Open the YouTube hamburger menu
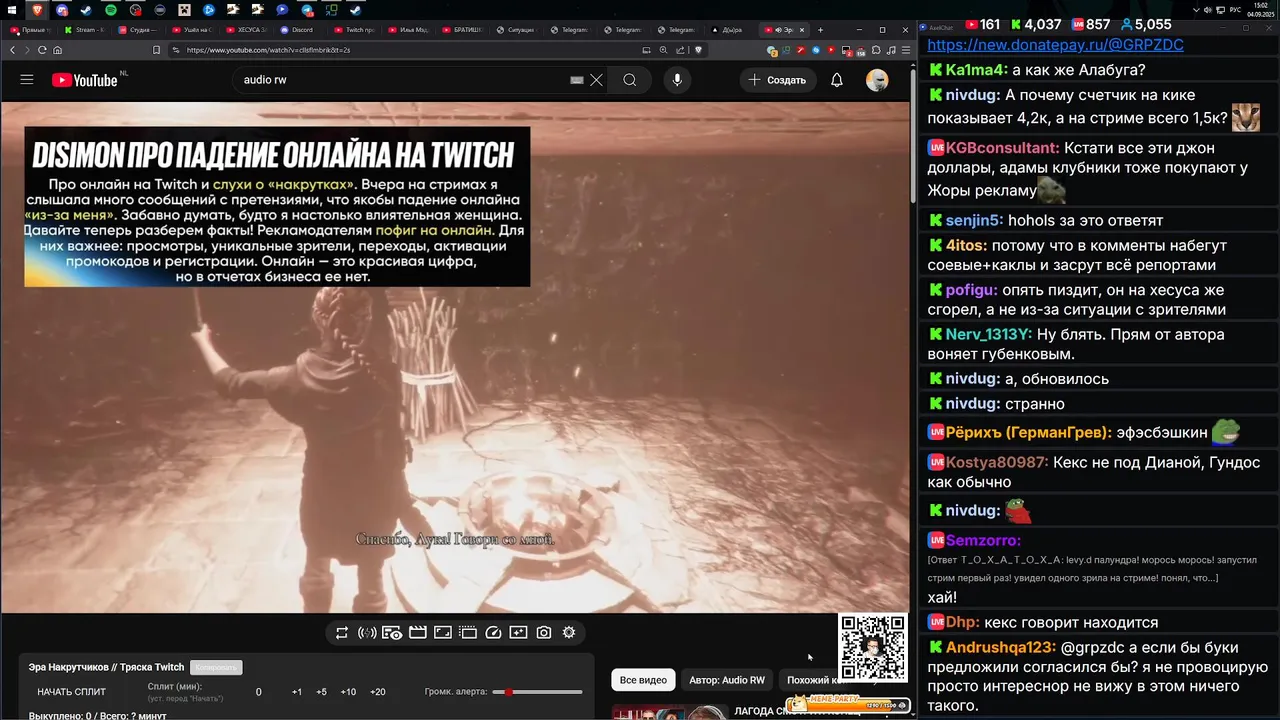The height and width of the screenshot is (720, 1280). (27, 80)
